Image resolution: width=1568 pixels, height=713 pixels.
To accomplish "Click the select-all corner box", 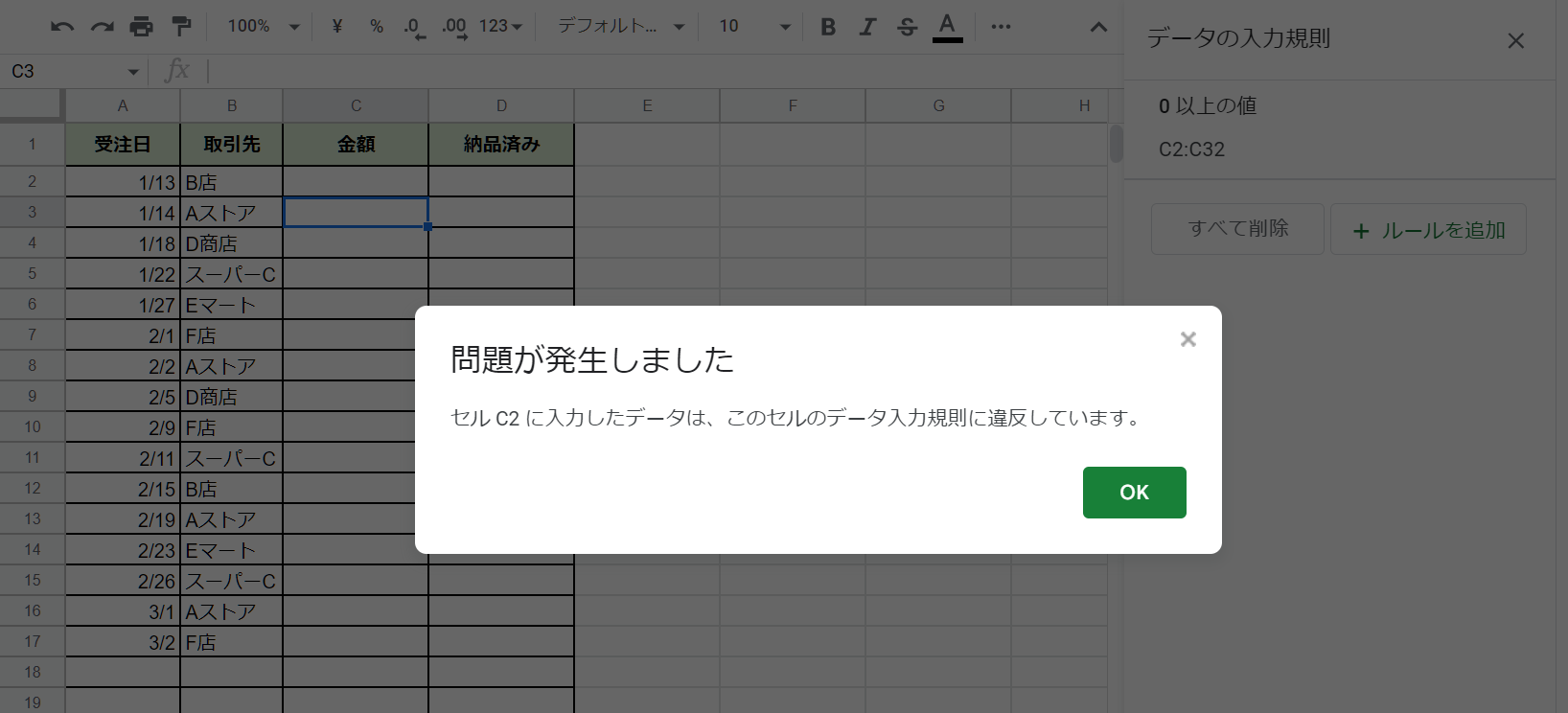I will coord(33,105).
